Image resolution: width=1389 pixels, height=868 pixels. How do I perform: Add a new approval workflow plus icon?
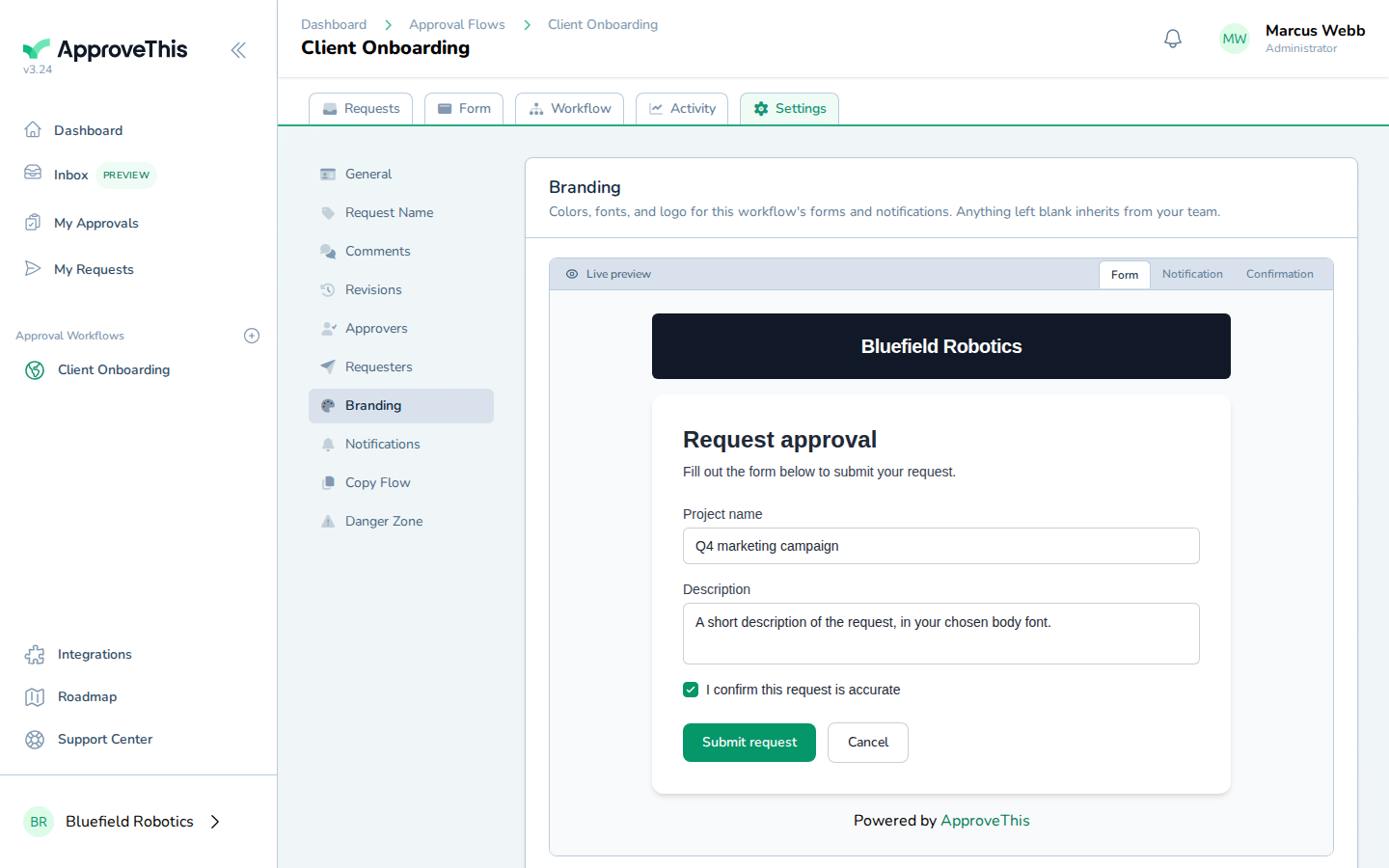pyautogui.click(x=252, y=336)
